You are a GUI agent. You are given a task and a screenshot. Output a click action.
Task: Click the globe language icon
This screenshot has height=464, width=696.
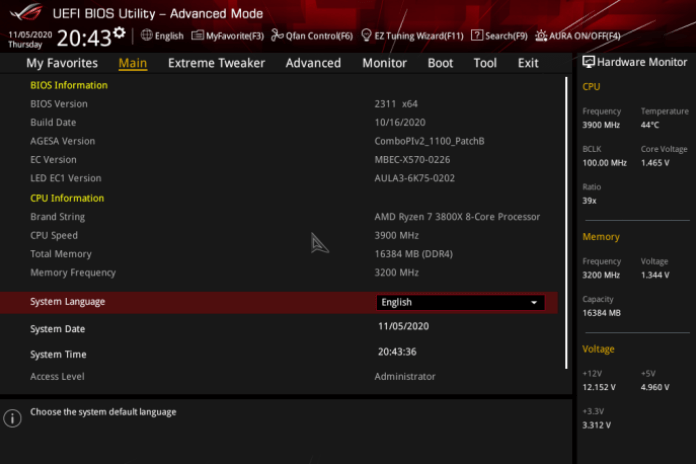click(146, 35)
